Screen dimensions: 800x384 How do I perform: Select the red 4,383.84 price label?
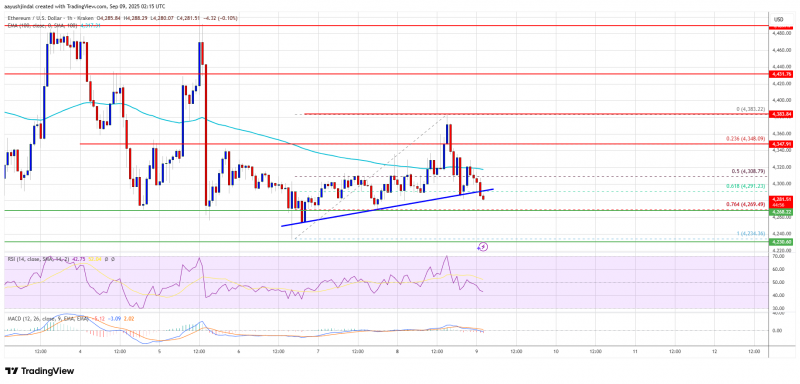click(781, 114)
